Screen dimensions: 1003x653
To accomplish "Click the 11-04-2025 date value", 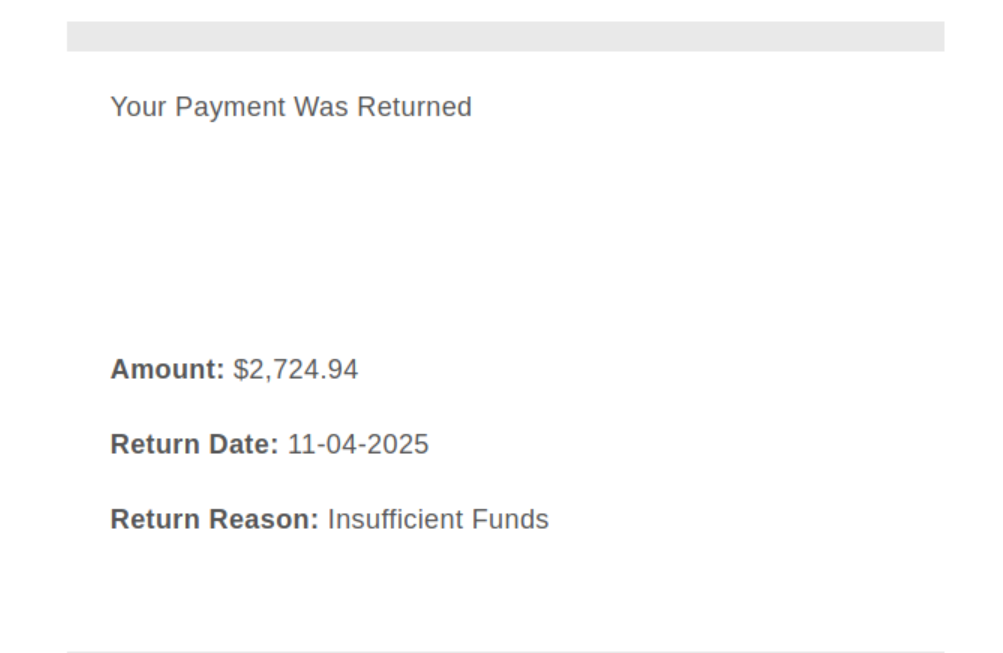I will click(358, 444).
